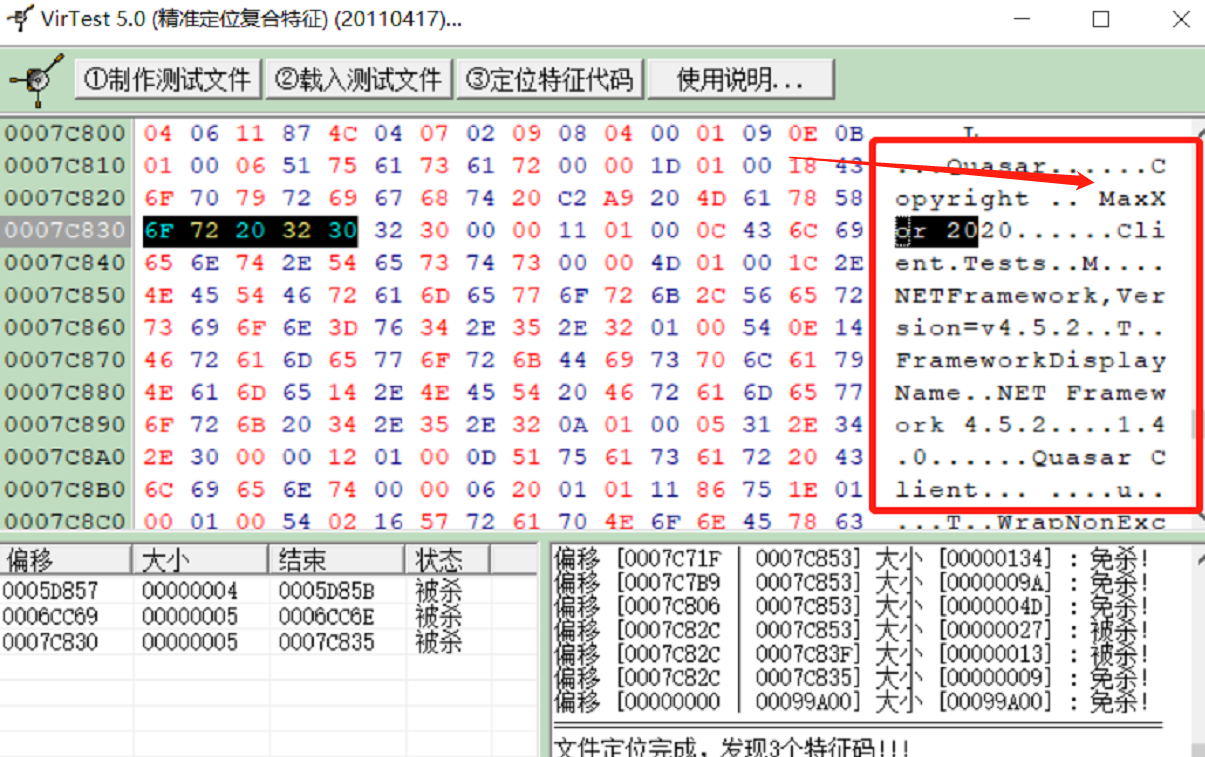Click end value 0006CC6E cell
The height and width of the screenshot is (757, 1205).
tap(325, 616)
